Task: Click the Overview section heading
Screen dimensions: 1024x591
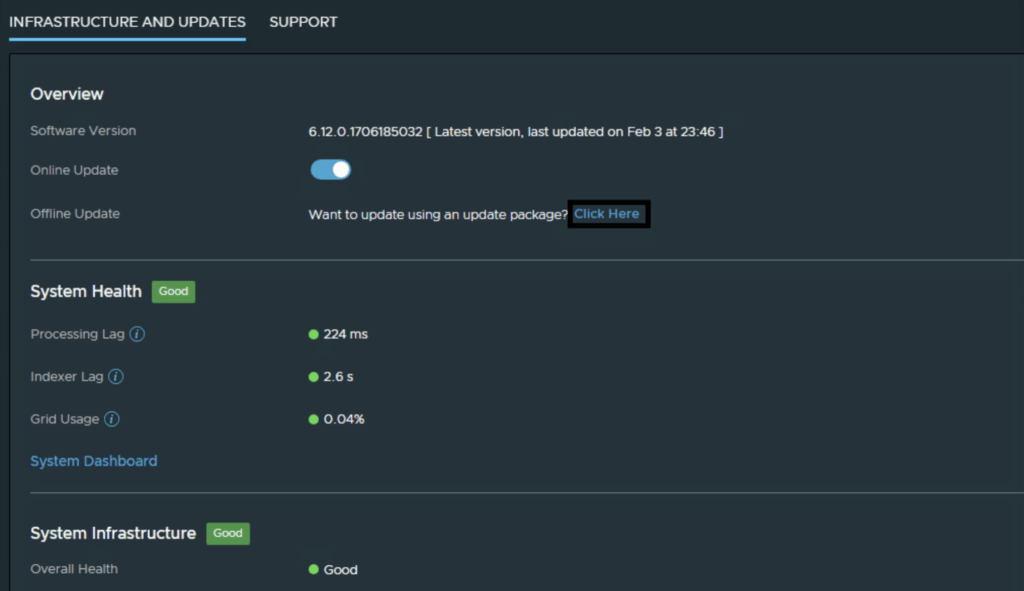Action: click(67, 94)
